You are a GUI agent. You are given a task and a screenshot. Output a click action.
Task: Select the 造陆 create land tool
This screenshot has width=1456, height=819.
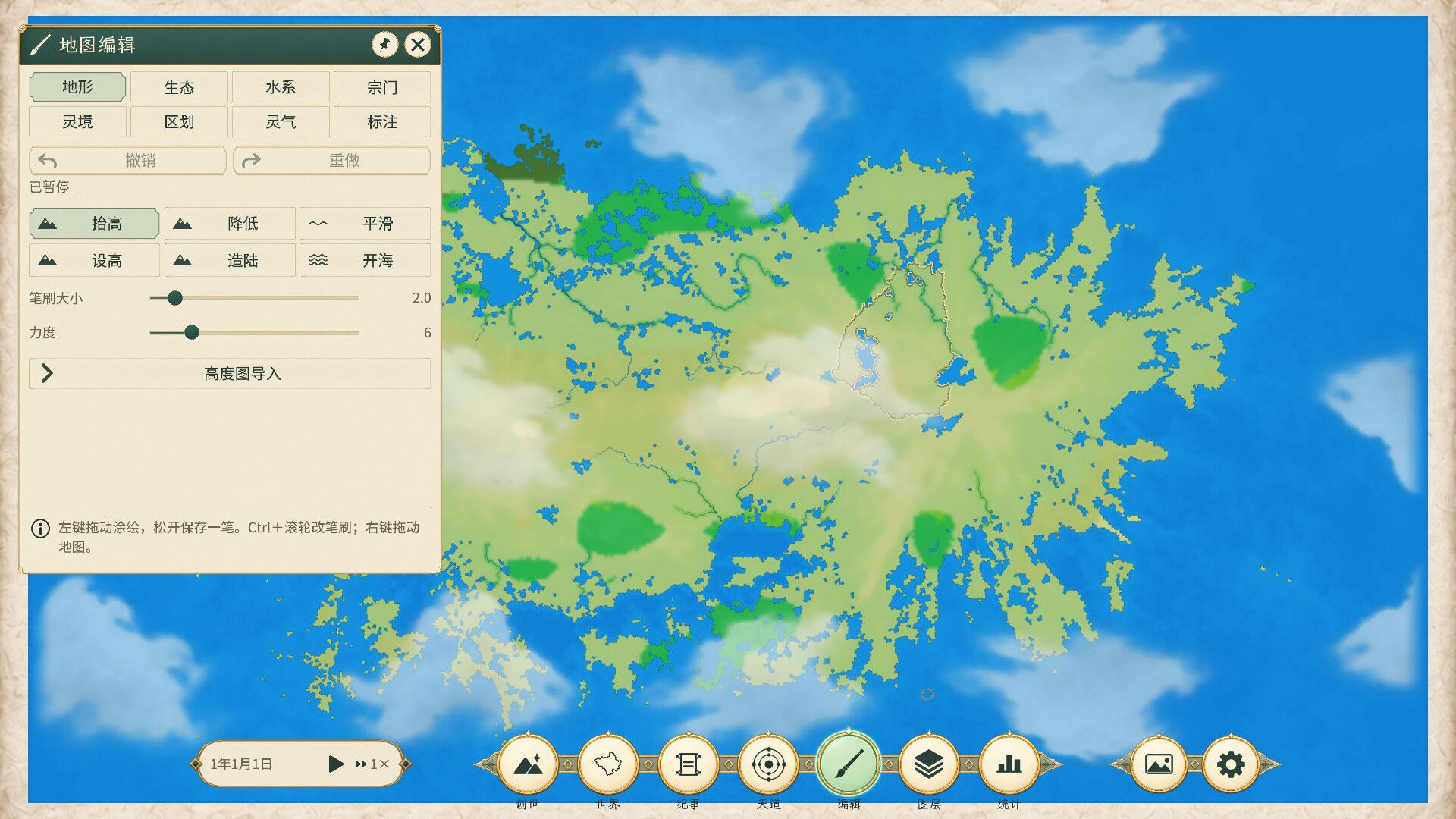point(230,260)
